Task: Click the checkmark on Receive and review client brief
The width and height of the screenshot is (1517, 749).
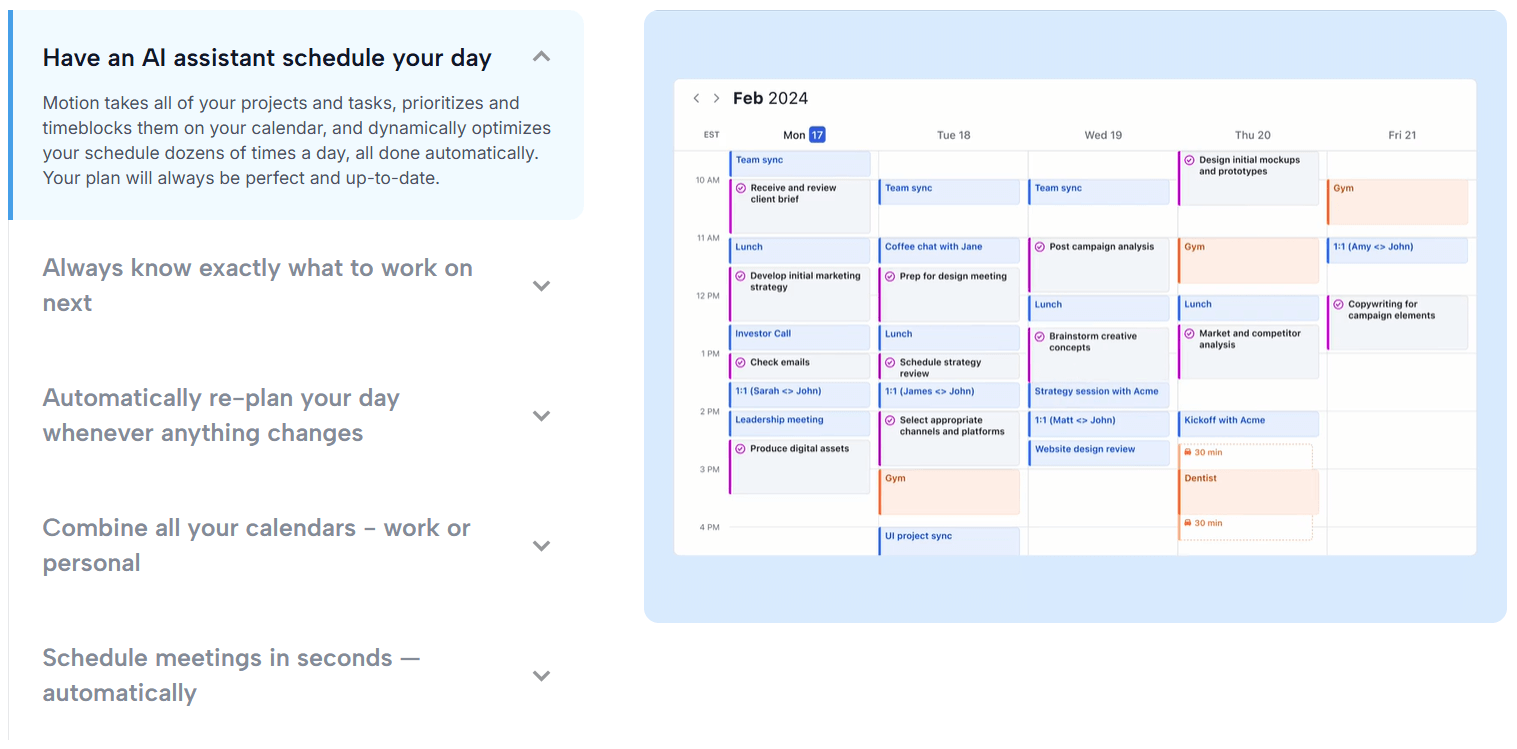Action: pyautogui.click(x=739, y=186)
